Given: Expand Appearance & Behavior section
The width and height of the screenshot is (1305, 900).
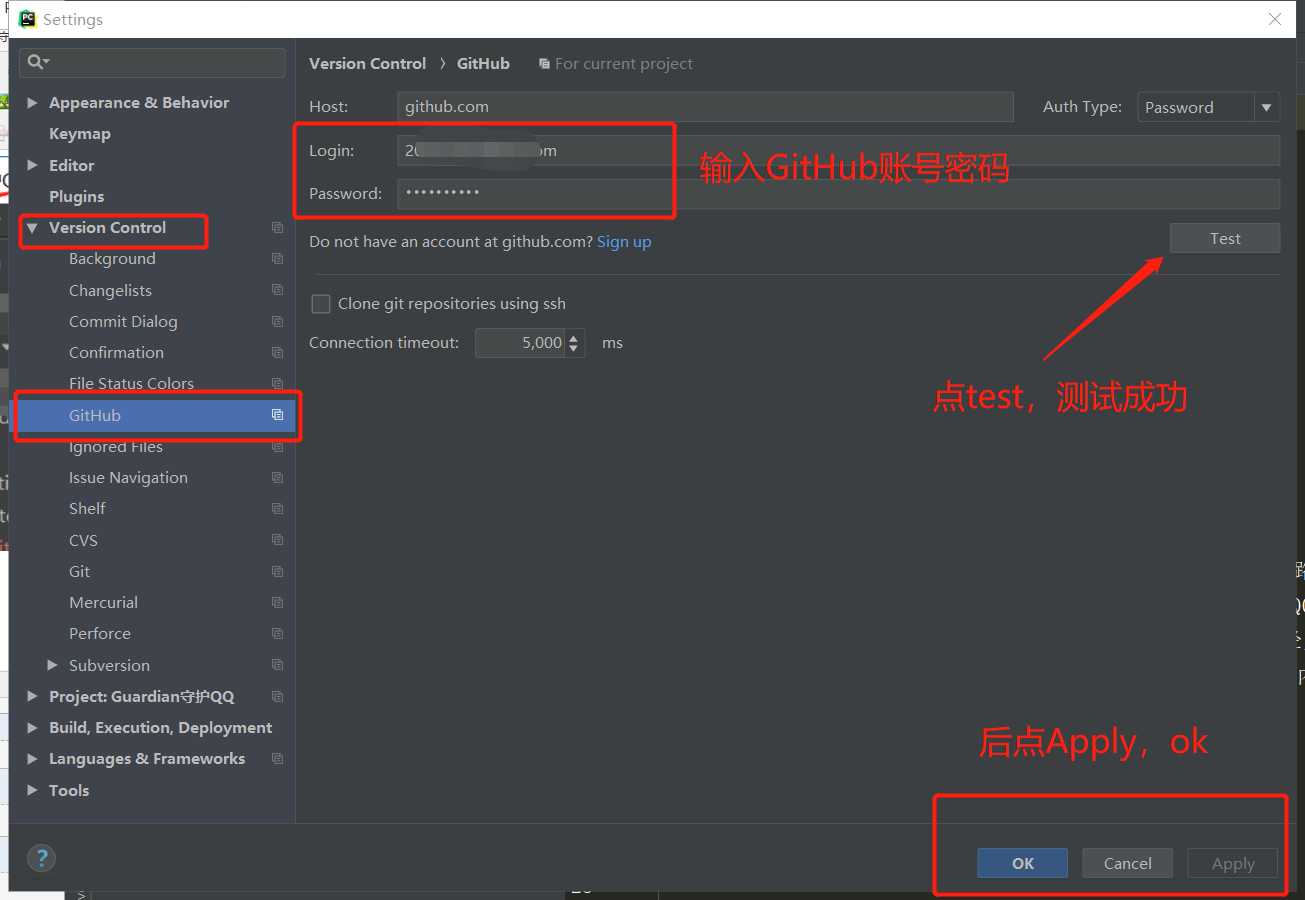Looking at the screenshot, I should coord(32,103).
